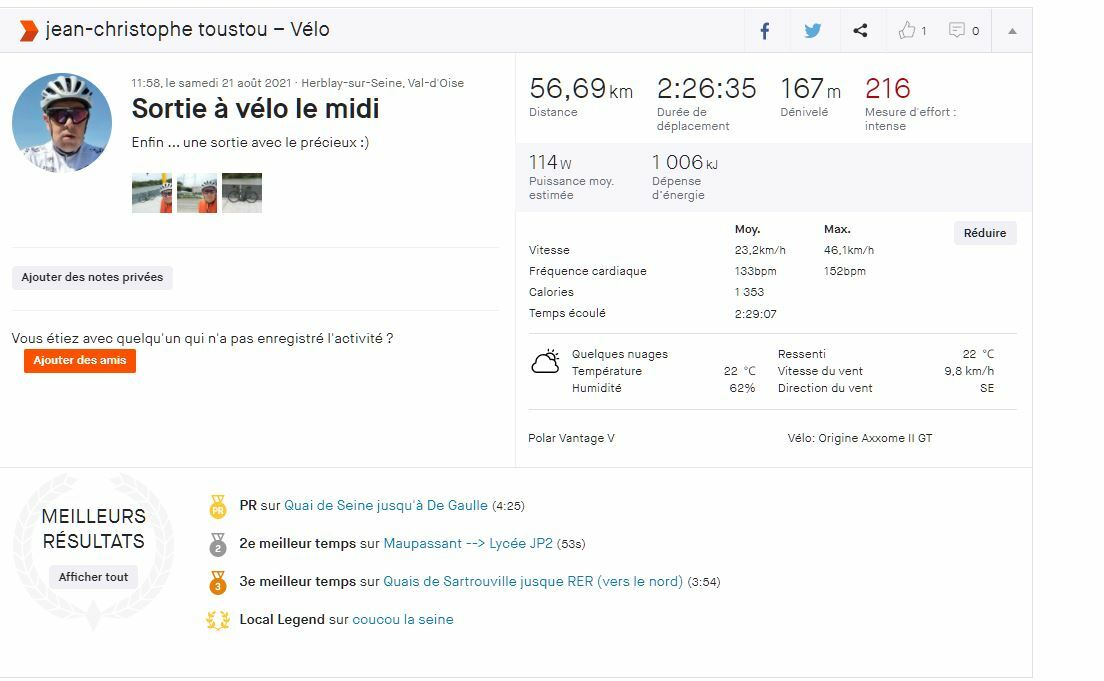Viewport: 1104px width, 681px height.
Task: Add private notes via Ajouter des notes privées
Action: coord(92,278)
